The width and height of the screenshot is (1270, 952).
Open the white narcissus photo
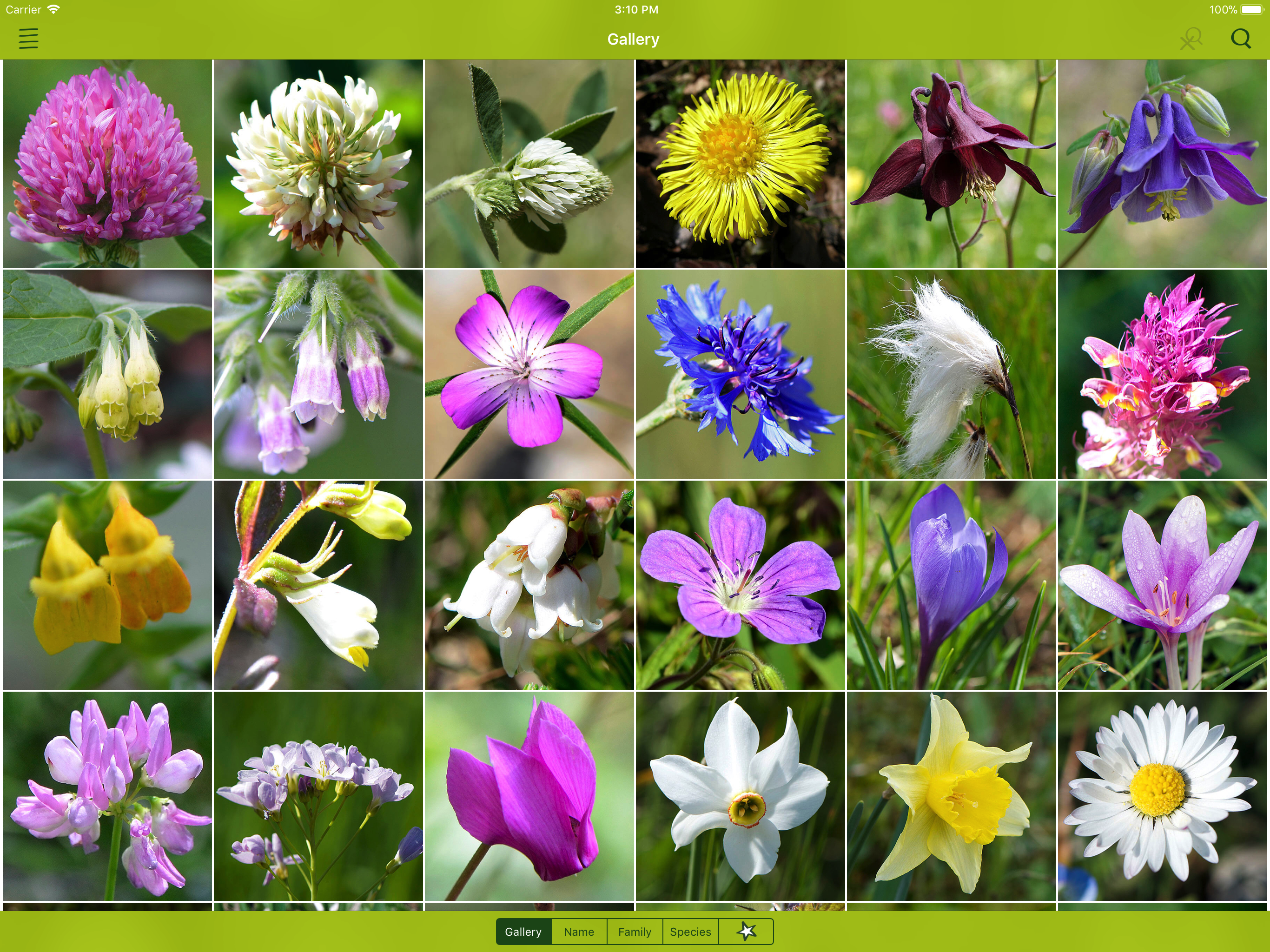tap(740, 796)
